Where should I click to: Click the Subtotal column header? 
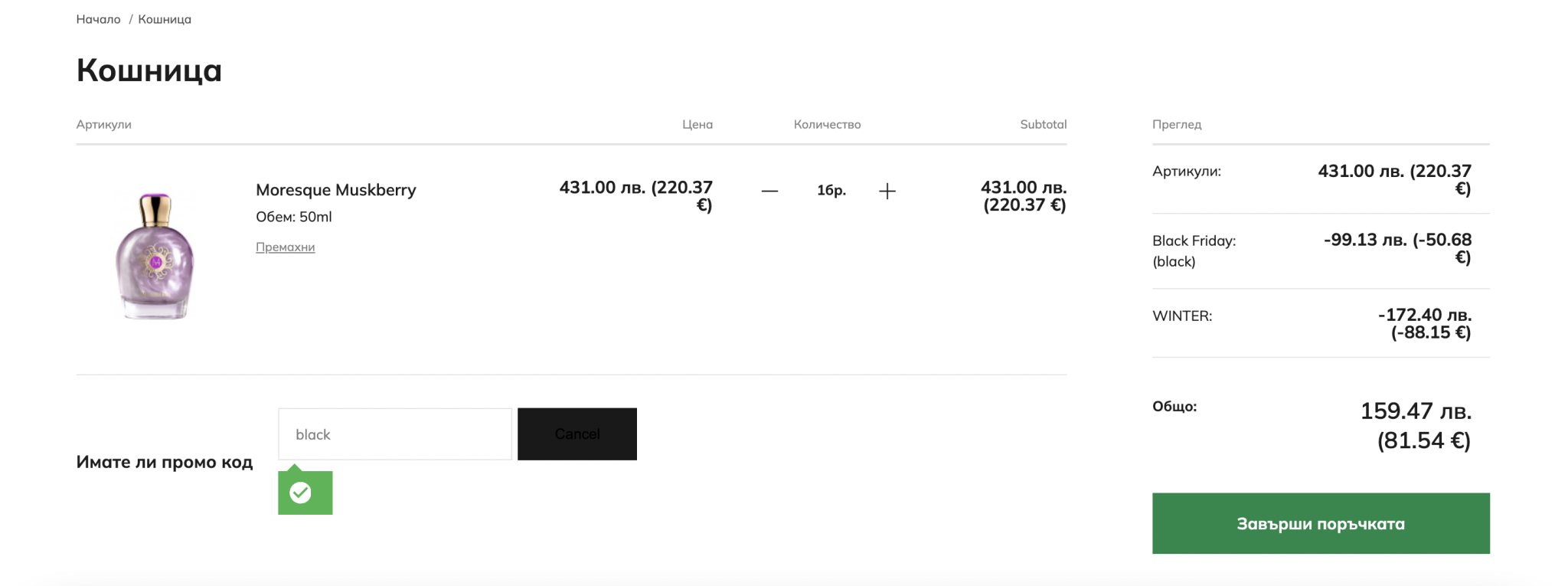point(1043,124)
